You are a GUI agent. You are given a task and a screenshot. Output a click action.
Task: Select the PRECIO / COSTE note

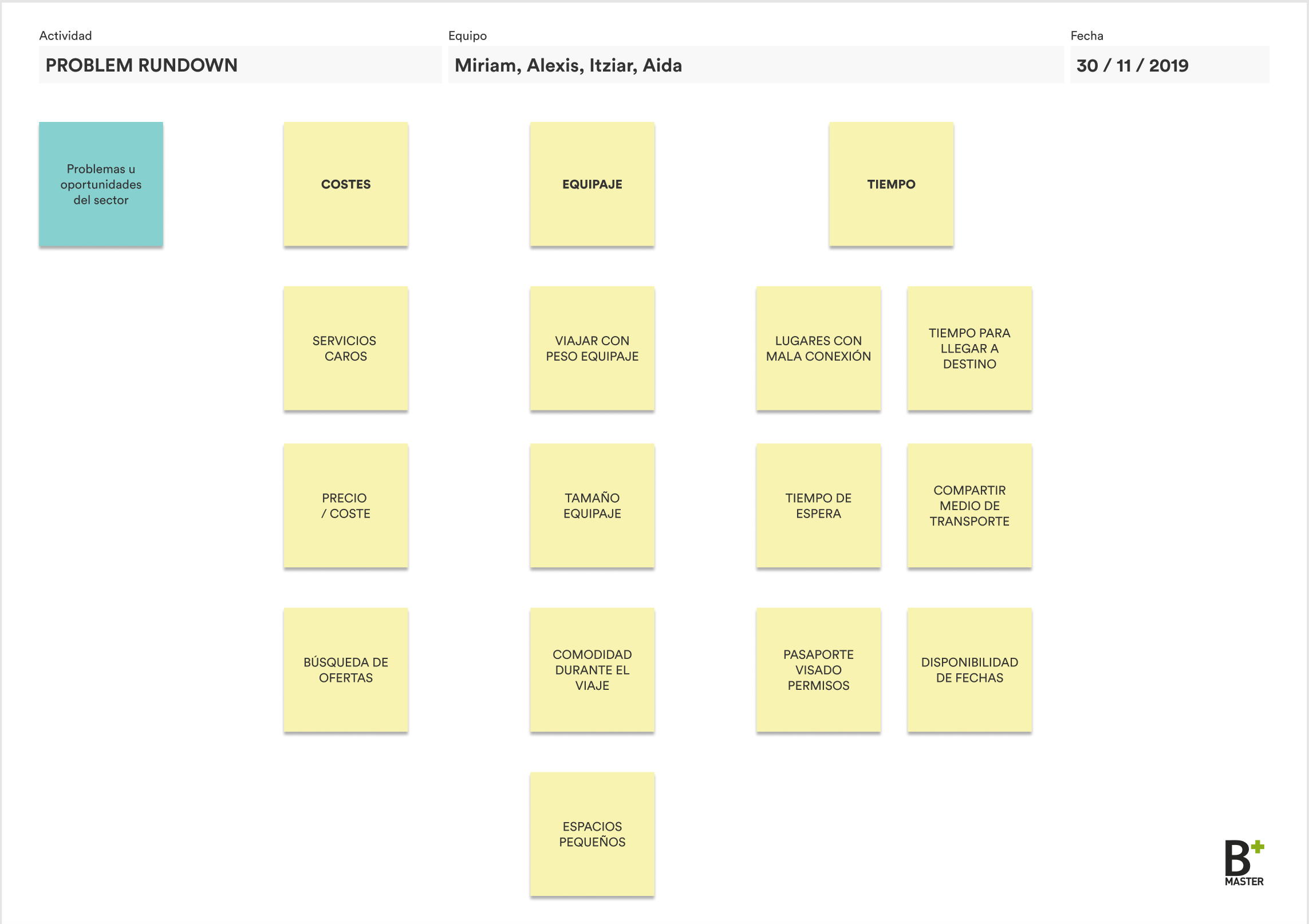tap(345, 506)
